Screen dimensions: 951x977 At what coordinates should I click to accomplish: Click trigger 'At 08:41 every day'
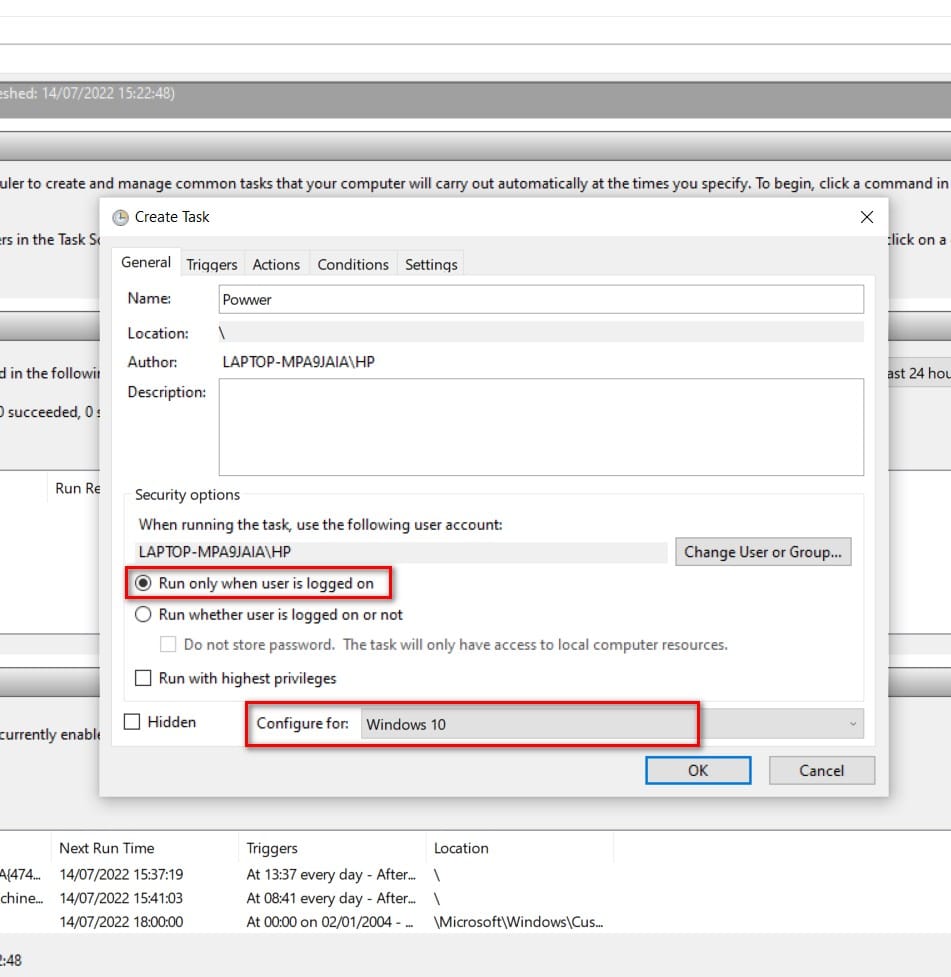click(331, 898)
